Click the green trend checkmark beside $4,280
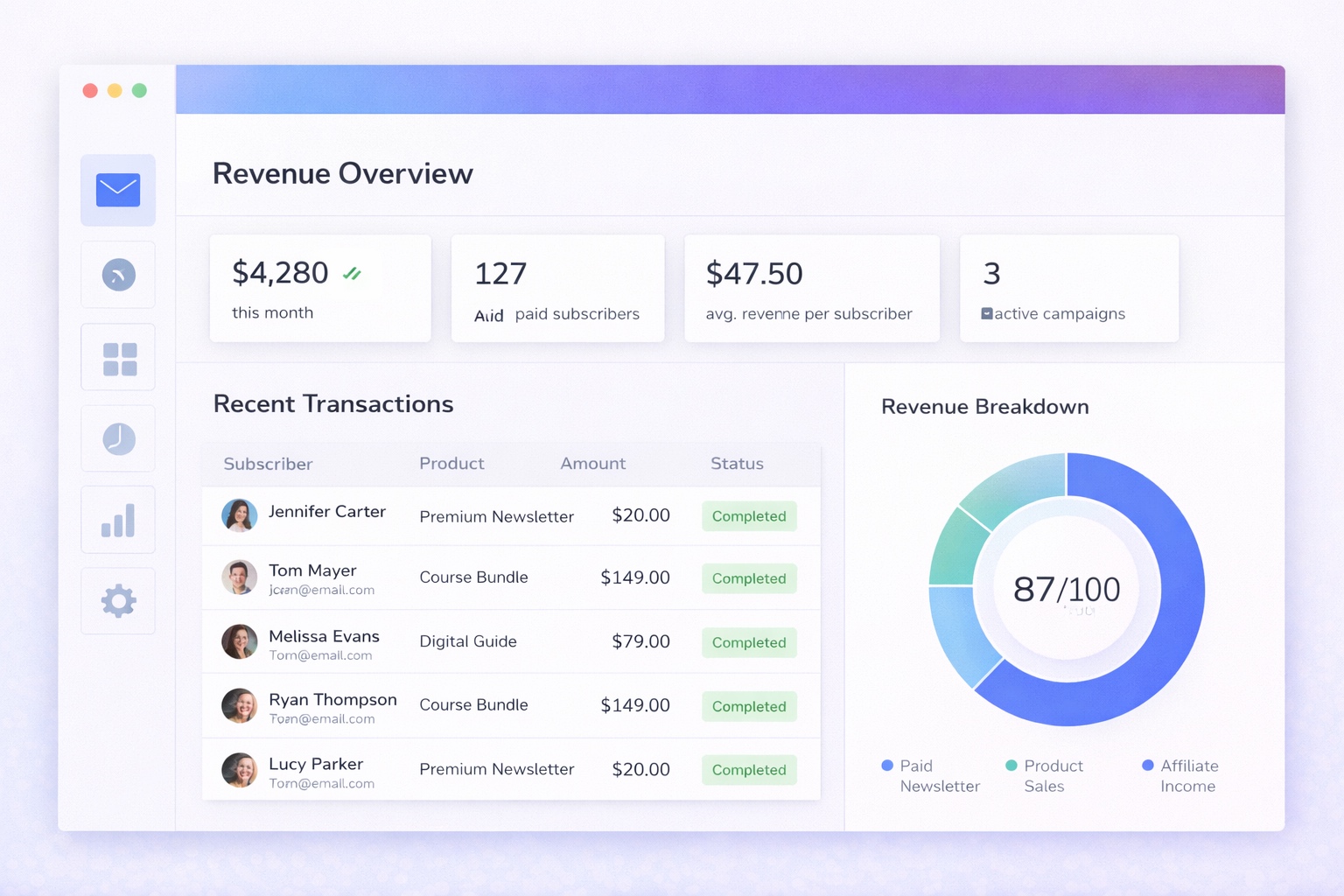 click(352, 274)
